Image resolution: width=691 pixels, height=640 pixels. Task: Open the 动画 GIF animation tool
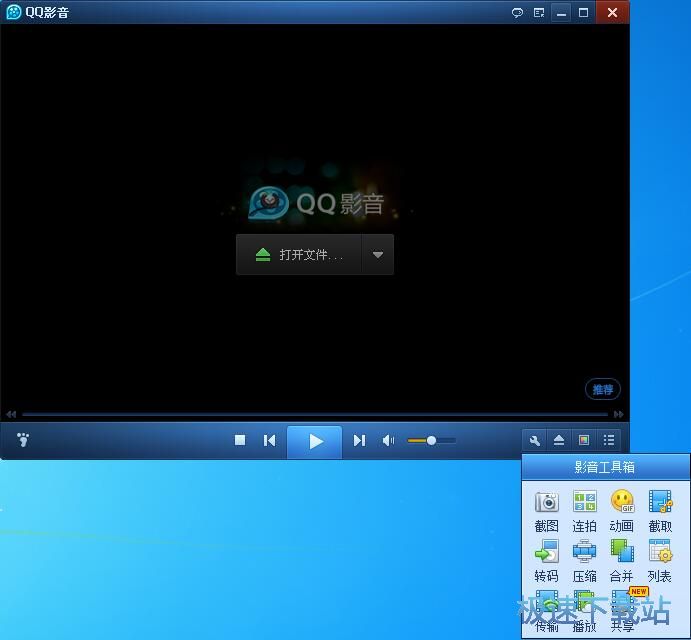point(622,511)
